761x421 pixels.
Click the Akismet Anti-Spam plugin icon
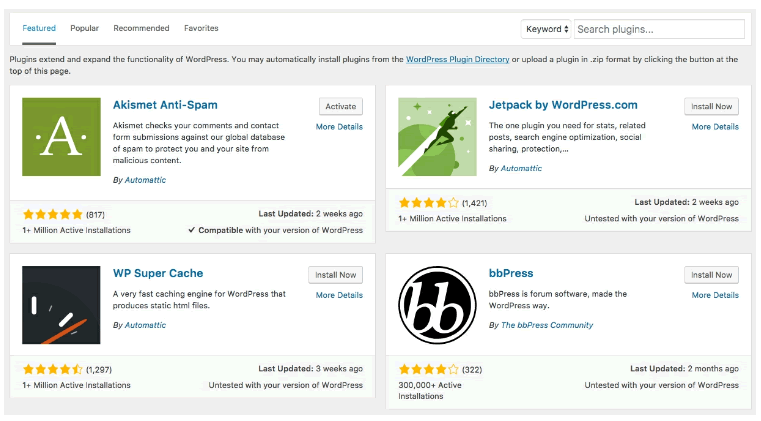tap(61, 136)
